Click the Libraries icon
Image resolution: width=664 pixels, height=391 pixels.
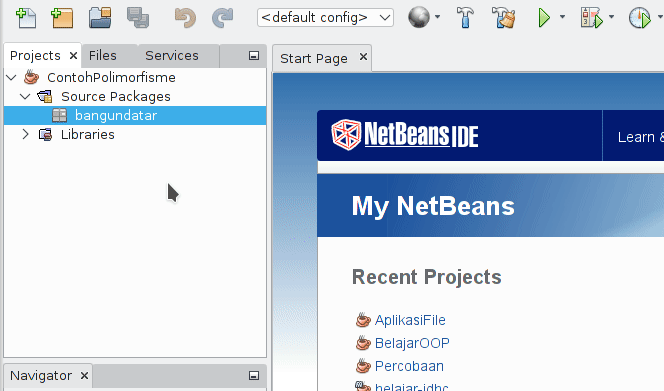click(x=45, y=135)
